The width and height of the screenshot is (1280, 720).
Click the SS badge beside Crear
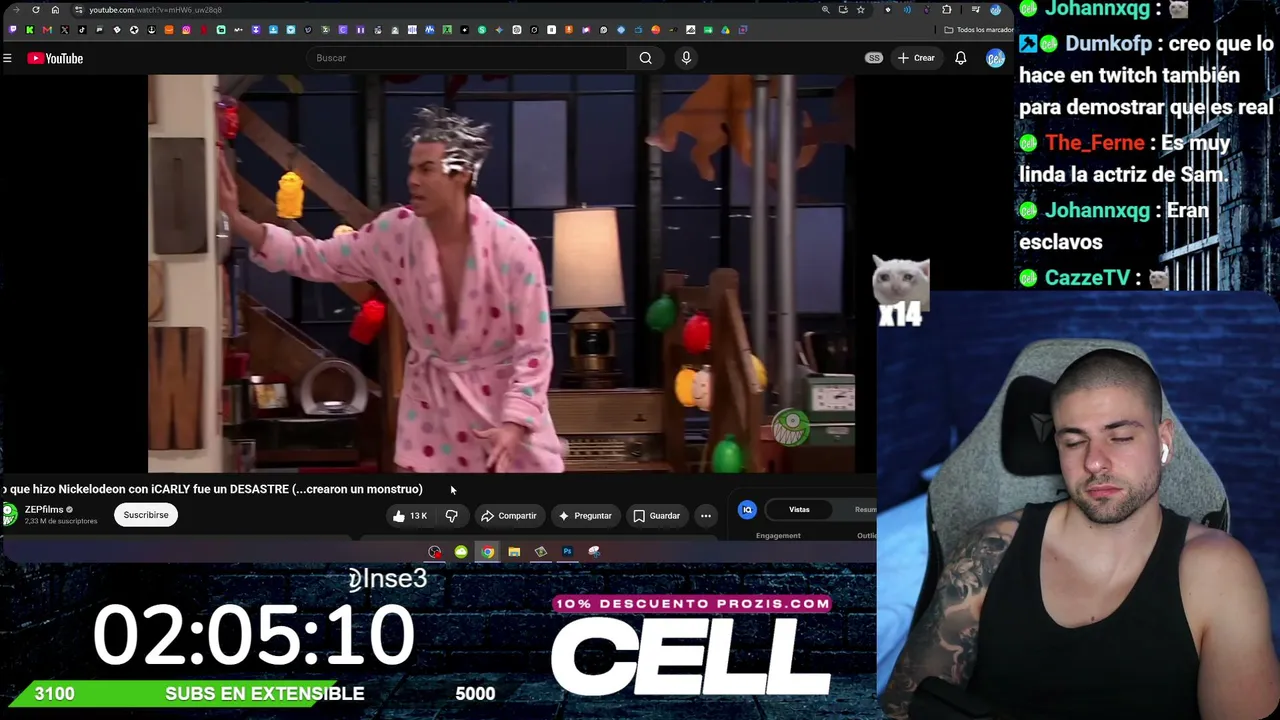pos(874,58)
